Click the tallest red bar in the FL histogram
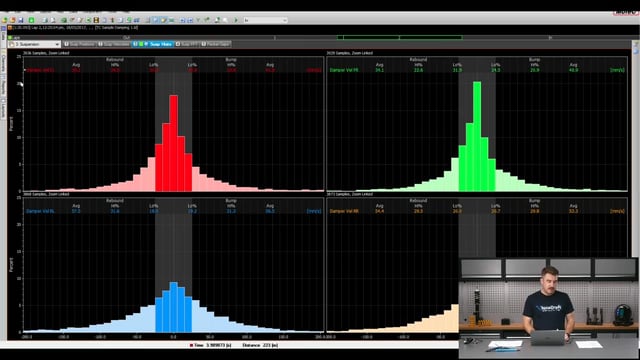640x360 pixels. [173, 143]
